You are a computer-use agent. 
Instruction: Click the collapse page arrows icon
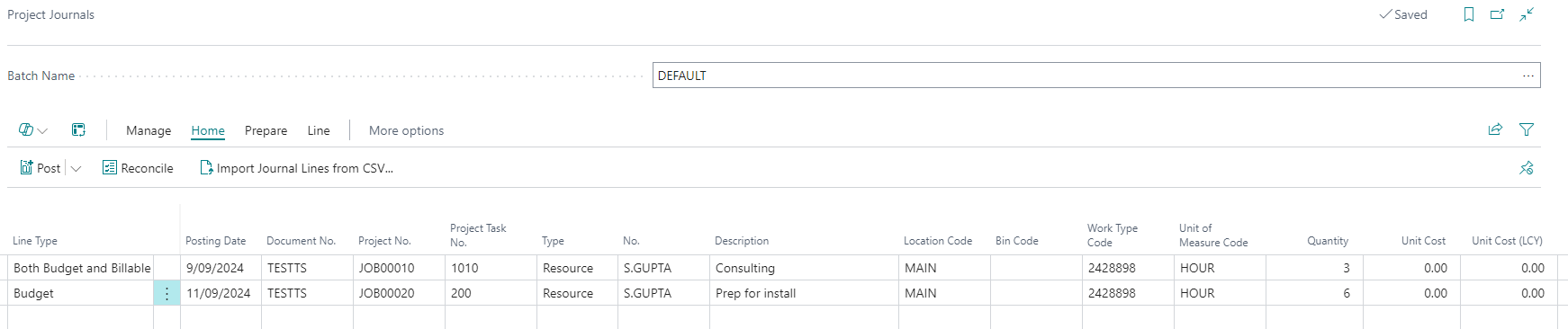pos(1527,14)
